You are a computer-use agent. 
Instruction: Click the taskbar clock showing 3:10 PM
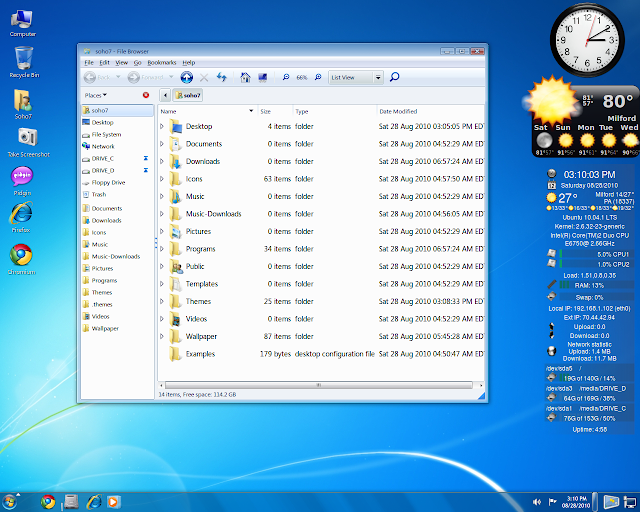[x=576, y=502]
